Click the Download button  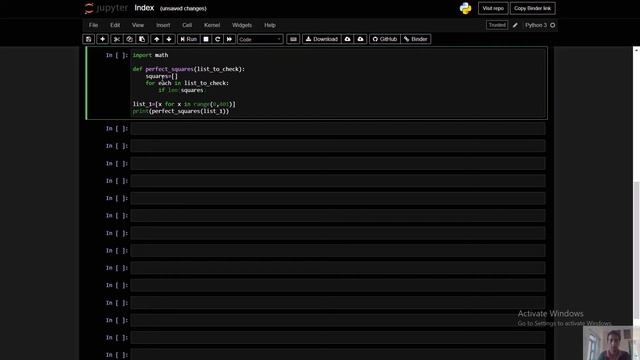pyautogui.click(x=322, y=39)
